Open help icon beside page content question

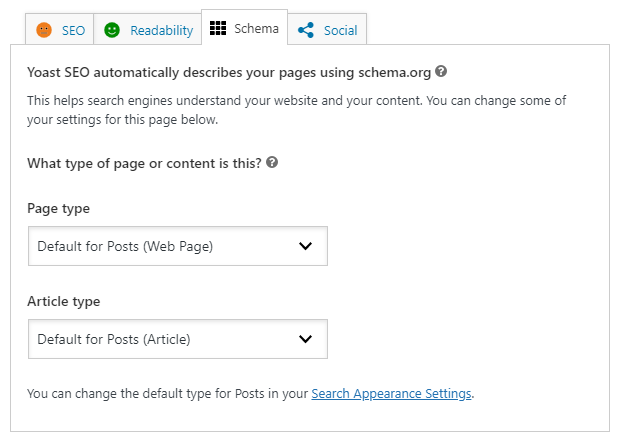coord(272,163)
